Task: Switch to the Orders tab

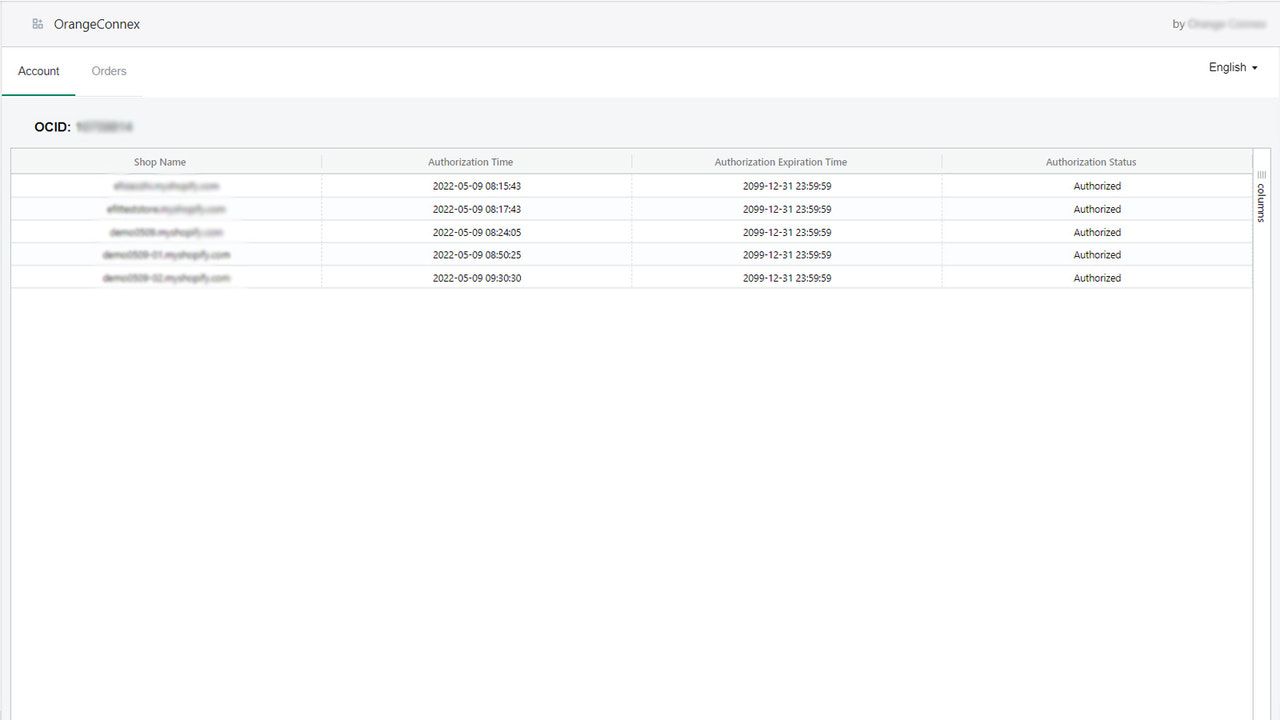Action: [x=108, y=71]
